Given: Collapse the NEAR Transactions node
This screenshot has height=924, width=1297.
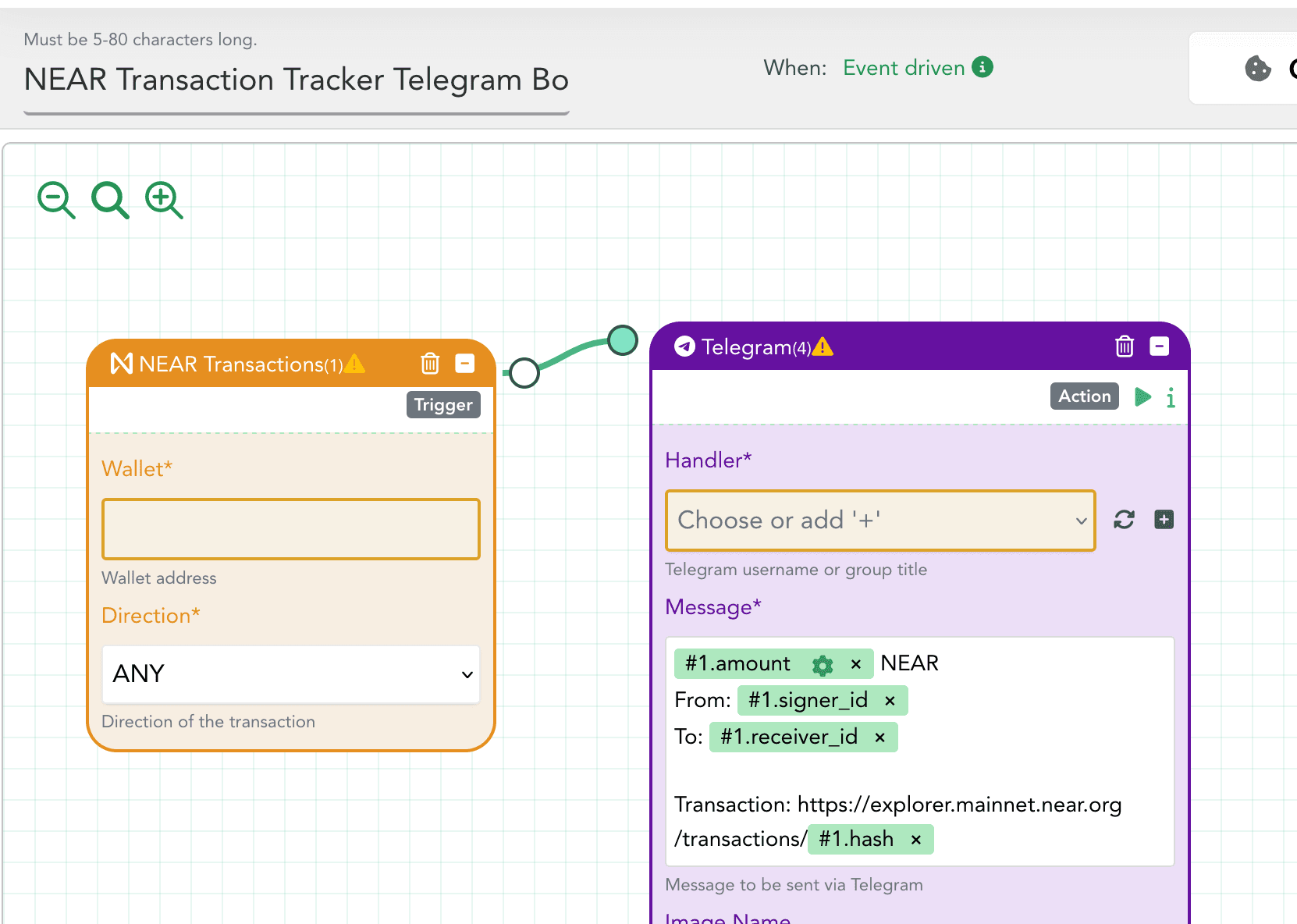Looking at the screenshot, I should (x=465, y=363).
